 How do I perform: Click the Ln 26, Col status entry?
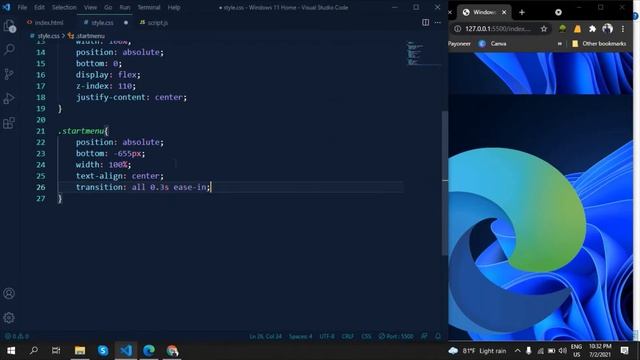click(265, 336)
